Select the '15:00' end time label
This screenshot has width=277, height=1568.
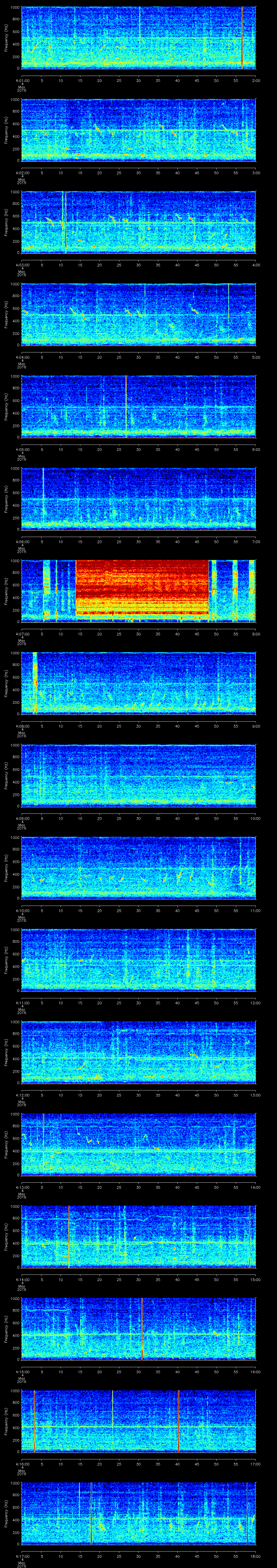pos(255,1279)
